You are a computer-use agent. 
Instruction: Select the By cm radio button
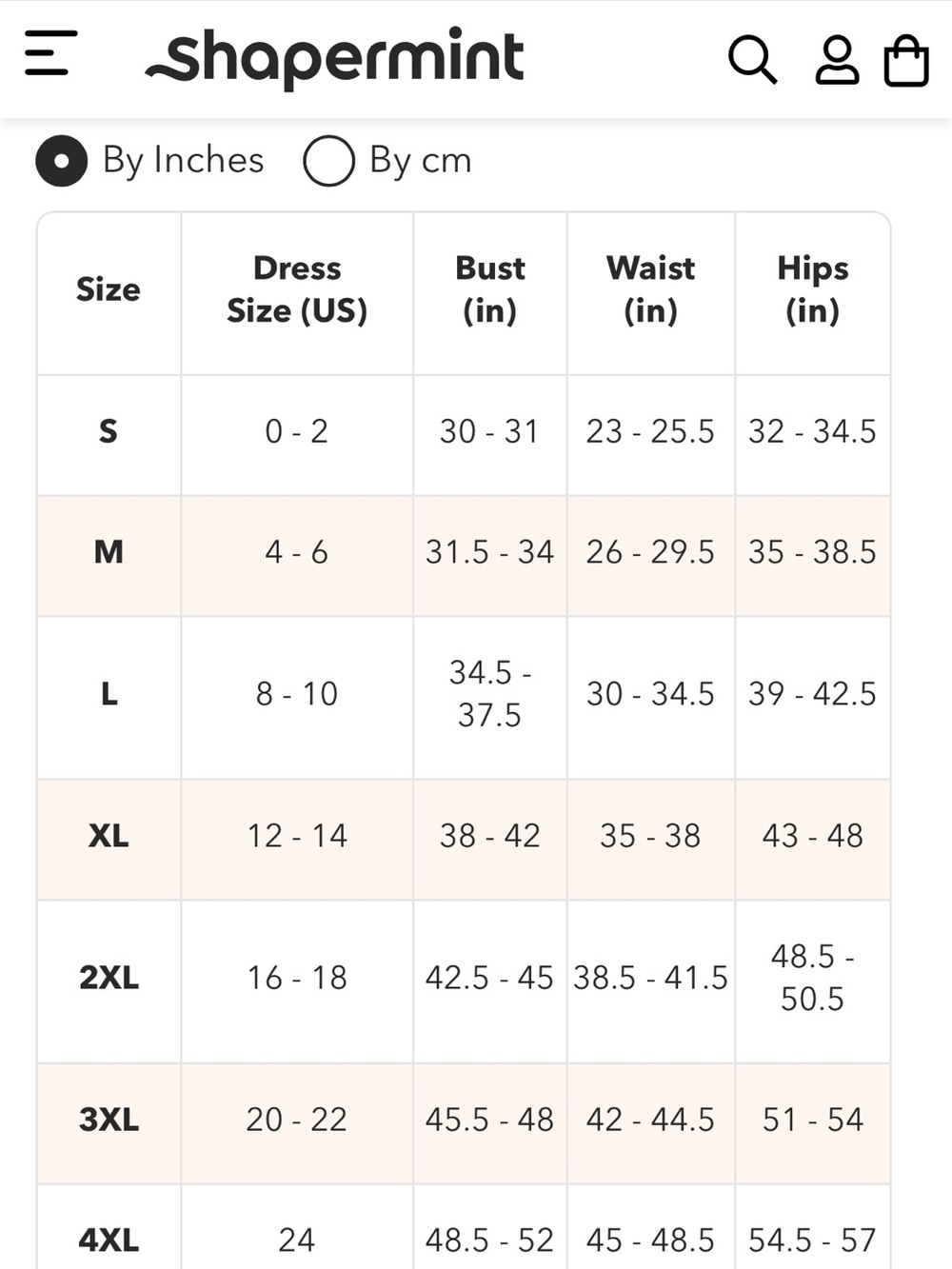[329, 161]
